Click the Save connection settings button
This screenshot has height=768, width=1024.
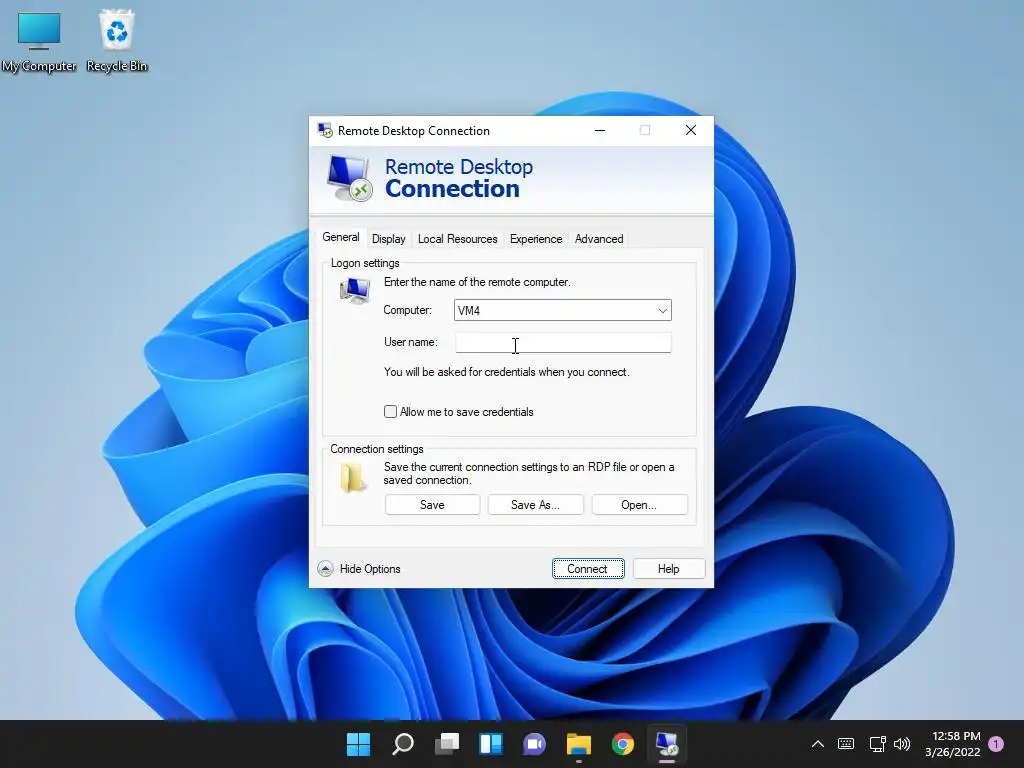[x=432, y=505]
